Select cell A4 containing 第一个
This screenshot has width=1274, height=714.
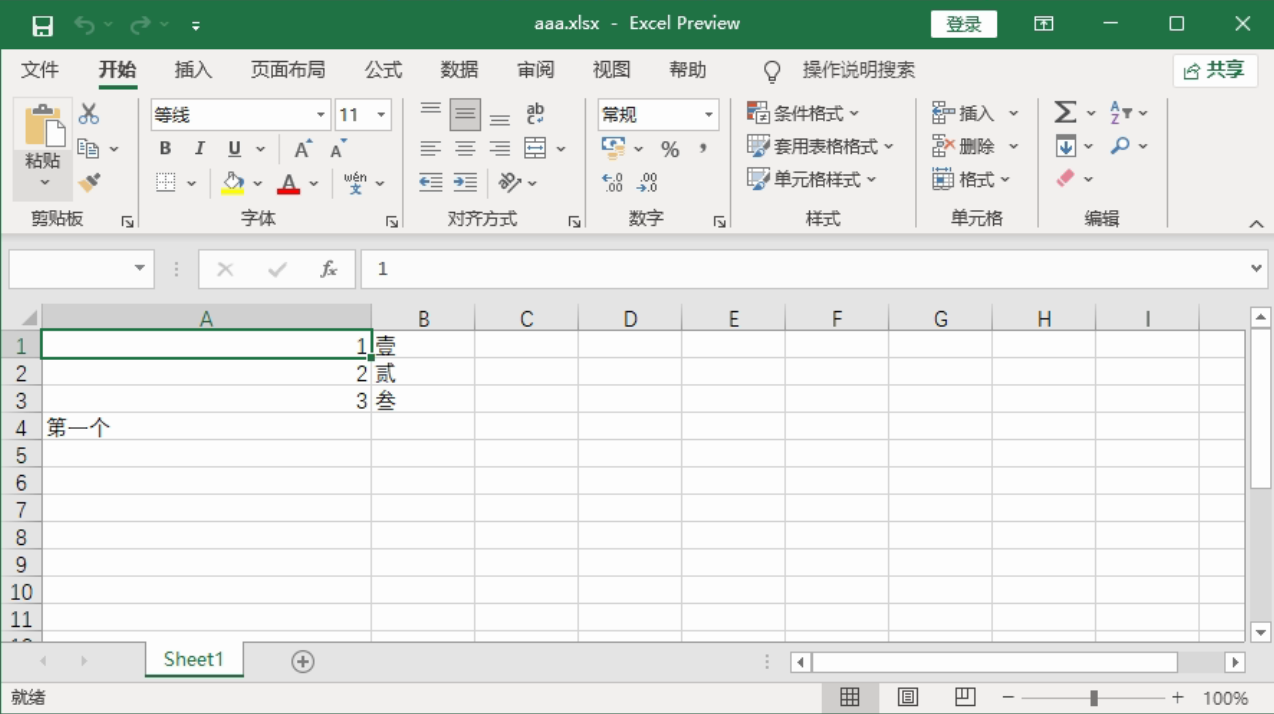206,428
